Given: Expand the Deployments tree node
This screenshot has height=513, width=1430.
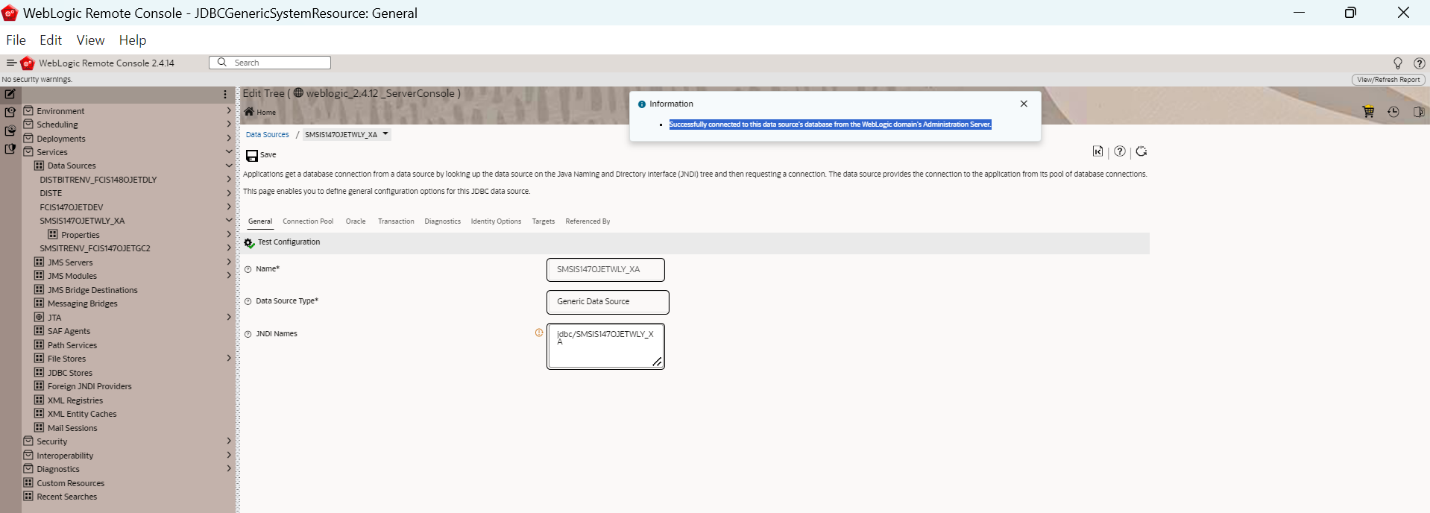Looking at the screenshot, I should pos(229,139).
